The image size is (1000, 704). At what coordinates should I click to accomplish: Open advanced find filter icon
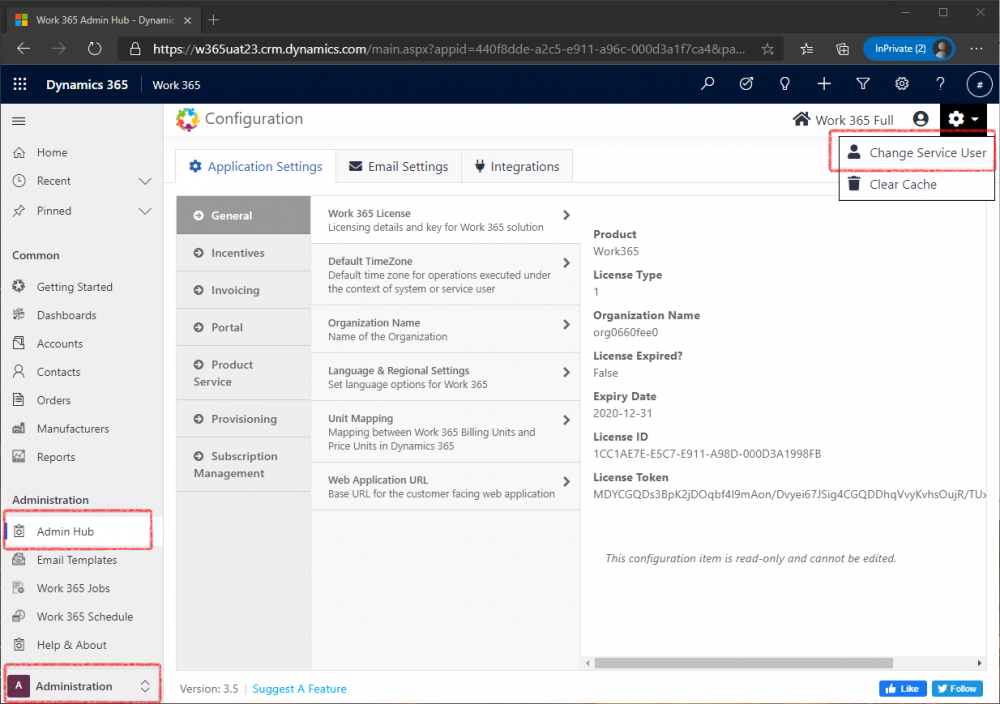point(863,84)
